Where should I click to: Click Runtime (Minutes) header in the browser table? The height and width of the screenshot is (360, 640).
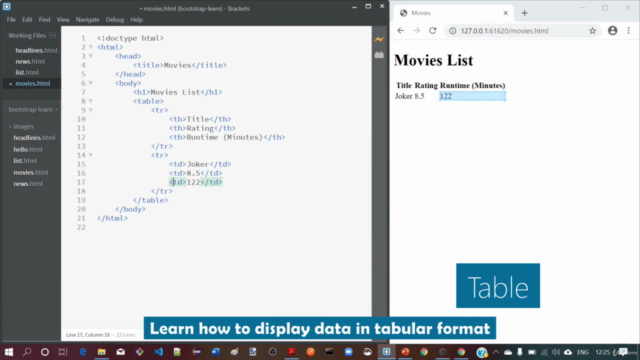click(472, 85)
